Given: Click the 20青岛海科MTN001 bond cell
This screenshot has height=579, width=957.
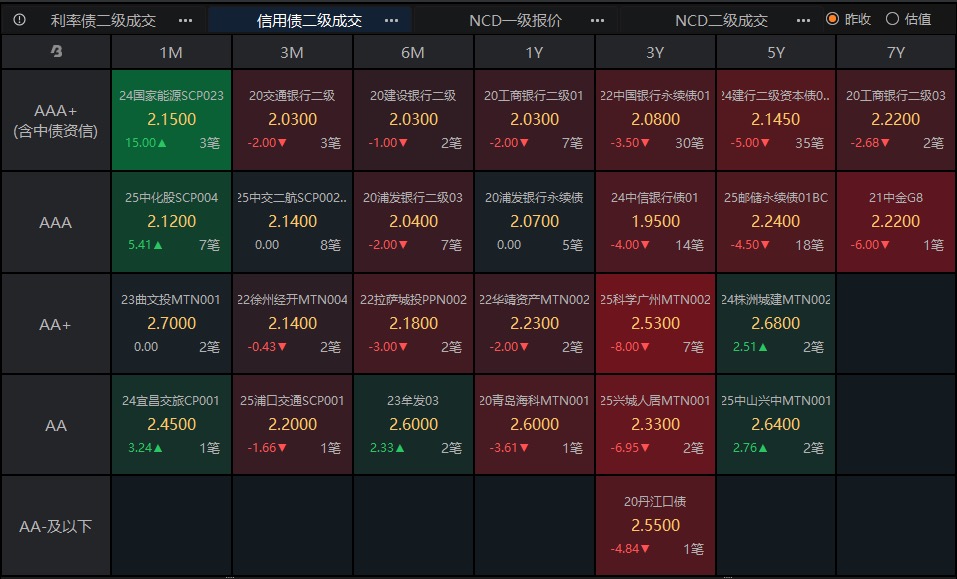Looking at the screenshot, I should [x=534, y=425].
